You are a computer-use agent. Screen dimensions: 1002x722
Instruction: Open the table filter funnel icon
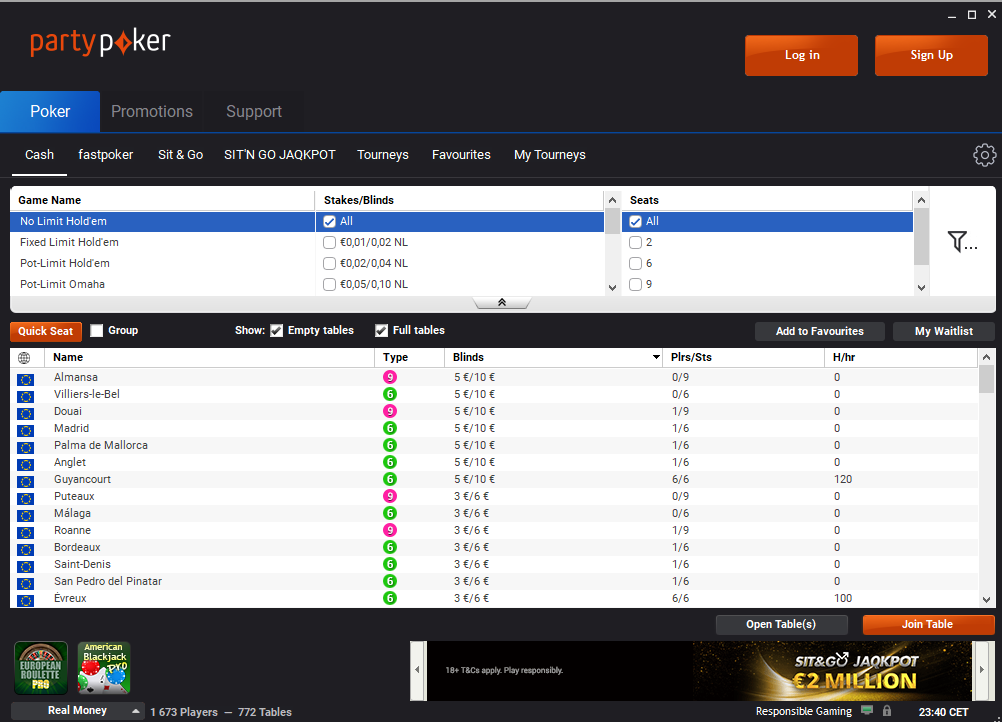coord(958,241)
